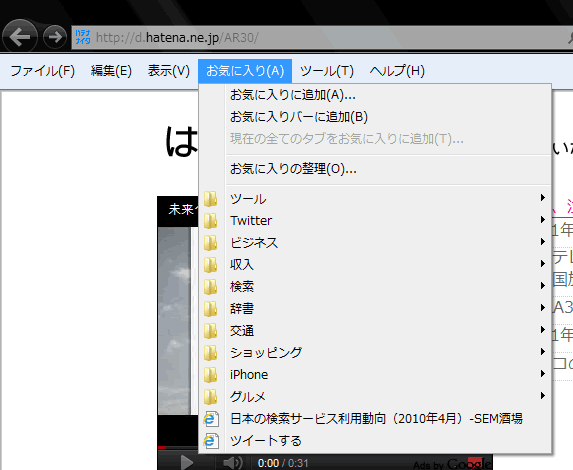Choose お気に入りの整理(O)... entry
The image size is (573, 470).
tap(293, 169)
